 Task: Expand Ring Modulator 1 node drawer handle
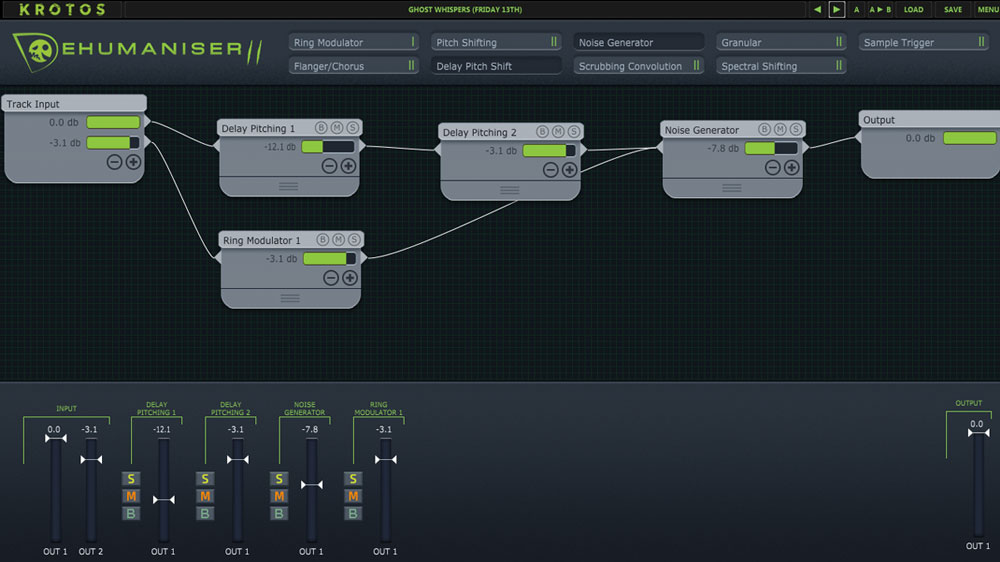289,298
